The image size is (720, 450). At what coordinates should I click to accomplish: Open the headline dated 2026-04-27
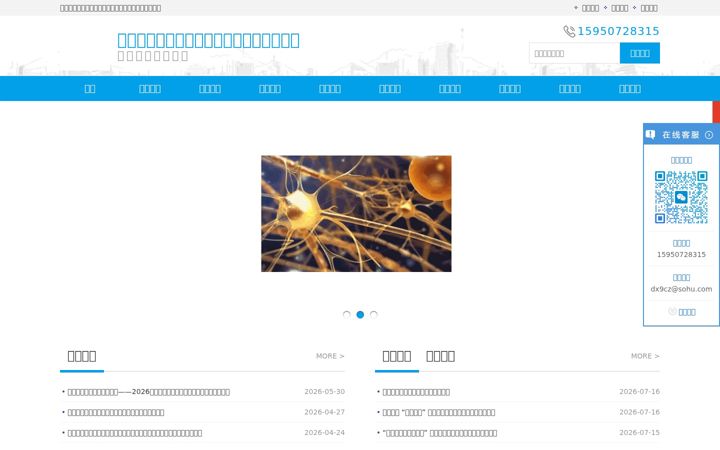point(116,412)
